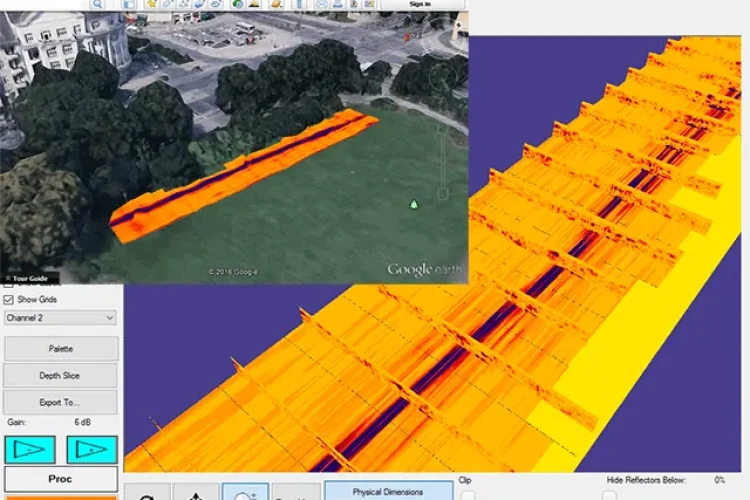This screenshot has height=500, width=750.
Task: Click the view in Google Maps icon
Action: 369,4
